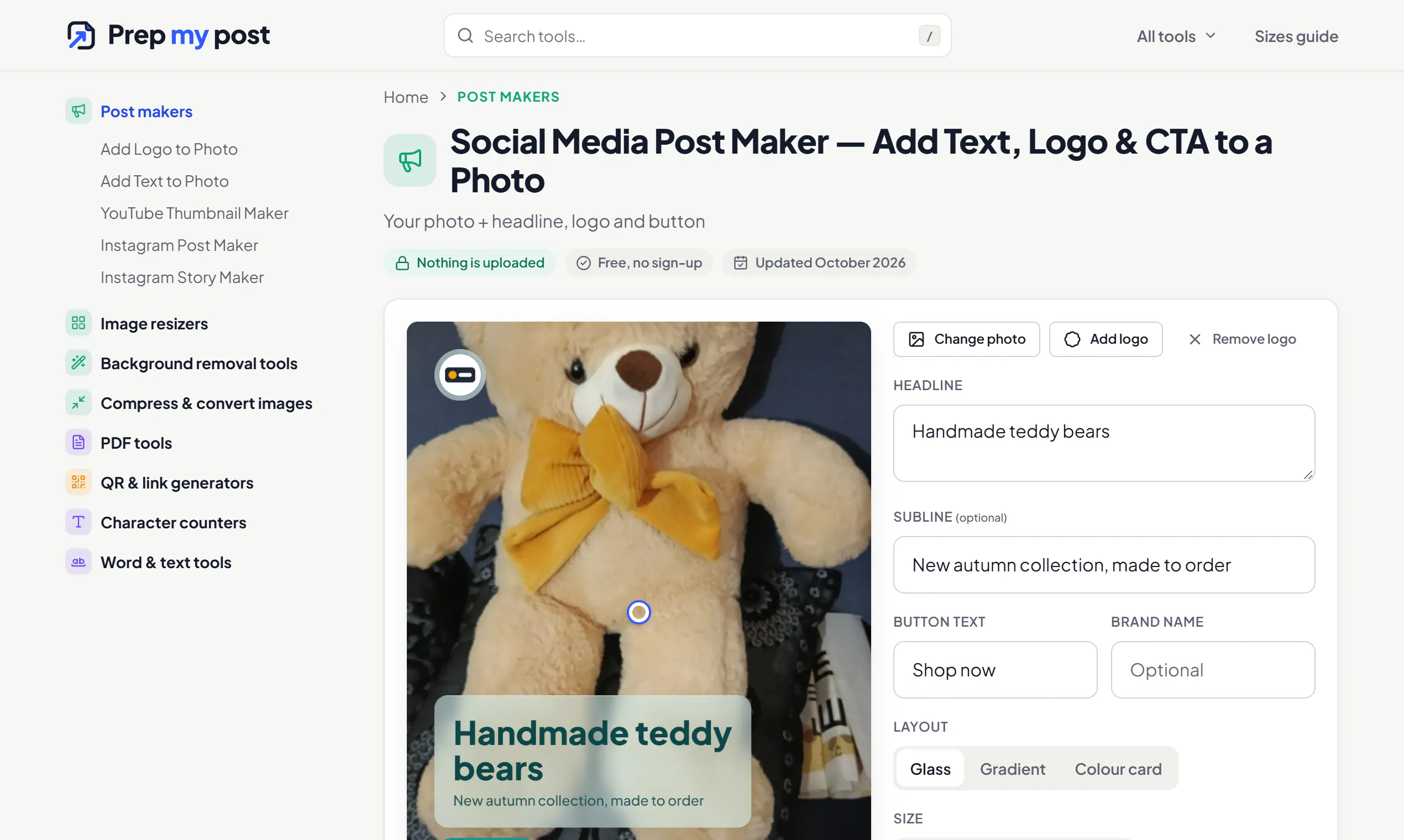Open Instagram Post Maker tool
This screenshot has width=1404, height=840.
(x=179, y=245)
